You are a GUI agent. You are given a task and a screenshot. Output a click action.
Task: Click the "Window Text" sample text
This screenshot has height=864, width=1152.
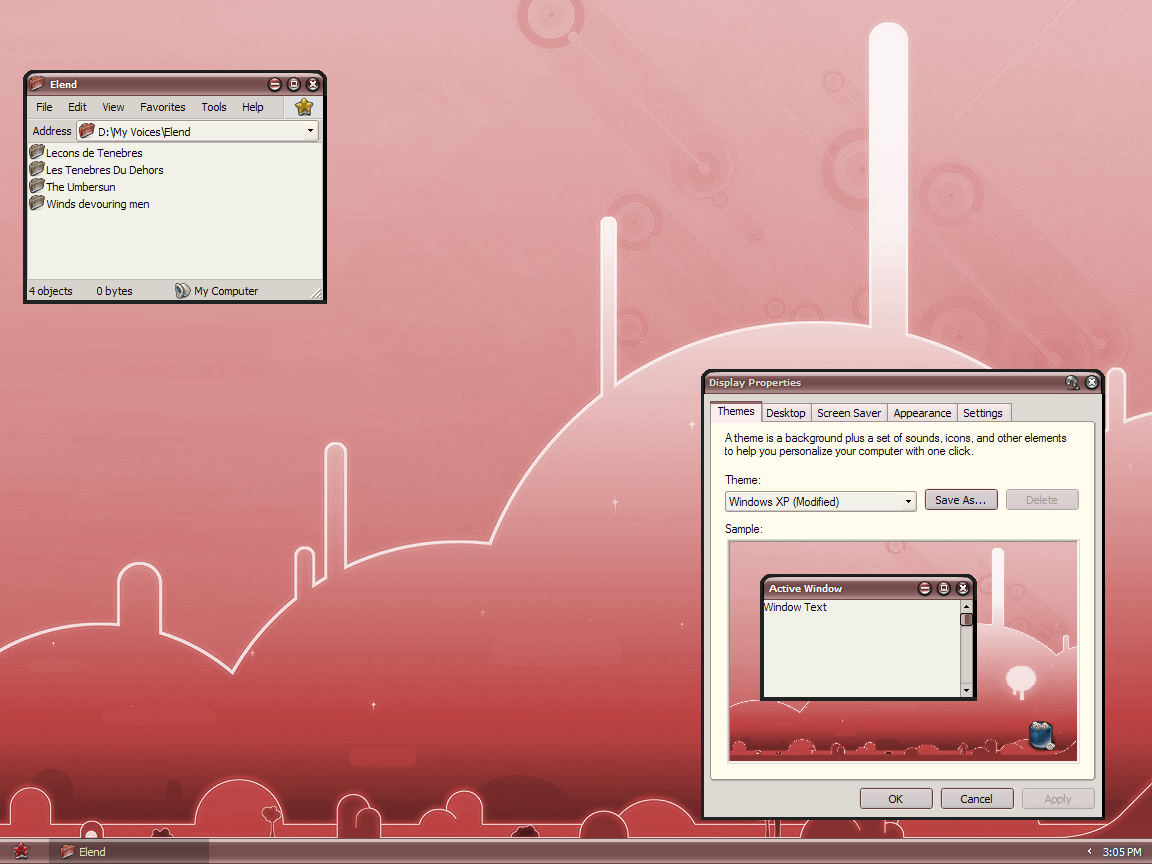click(x=796, y=608)
